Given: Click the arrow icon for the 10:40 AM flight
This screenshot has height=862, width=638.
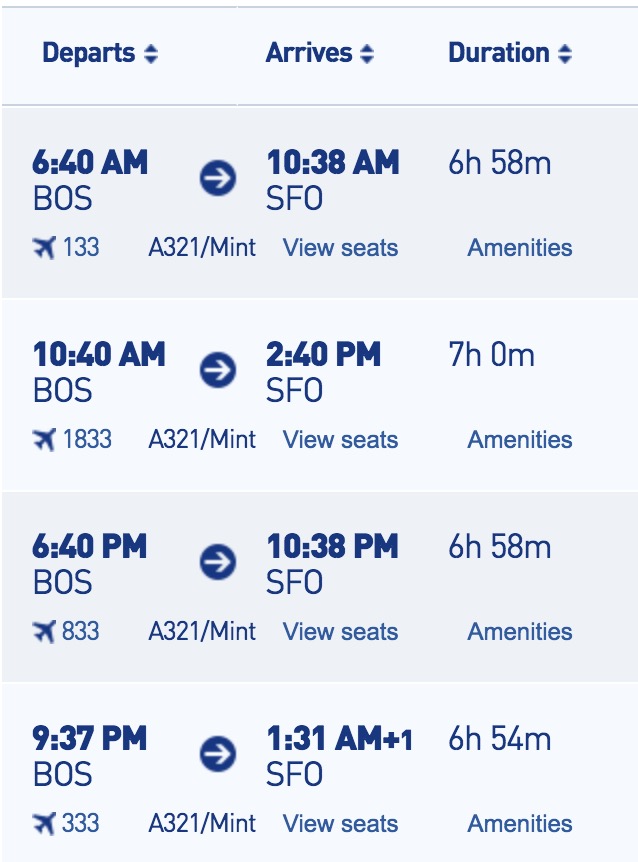Looking at the screenshot, I should click(x=218, y=370).
